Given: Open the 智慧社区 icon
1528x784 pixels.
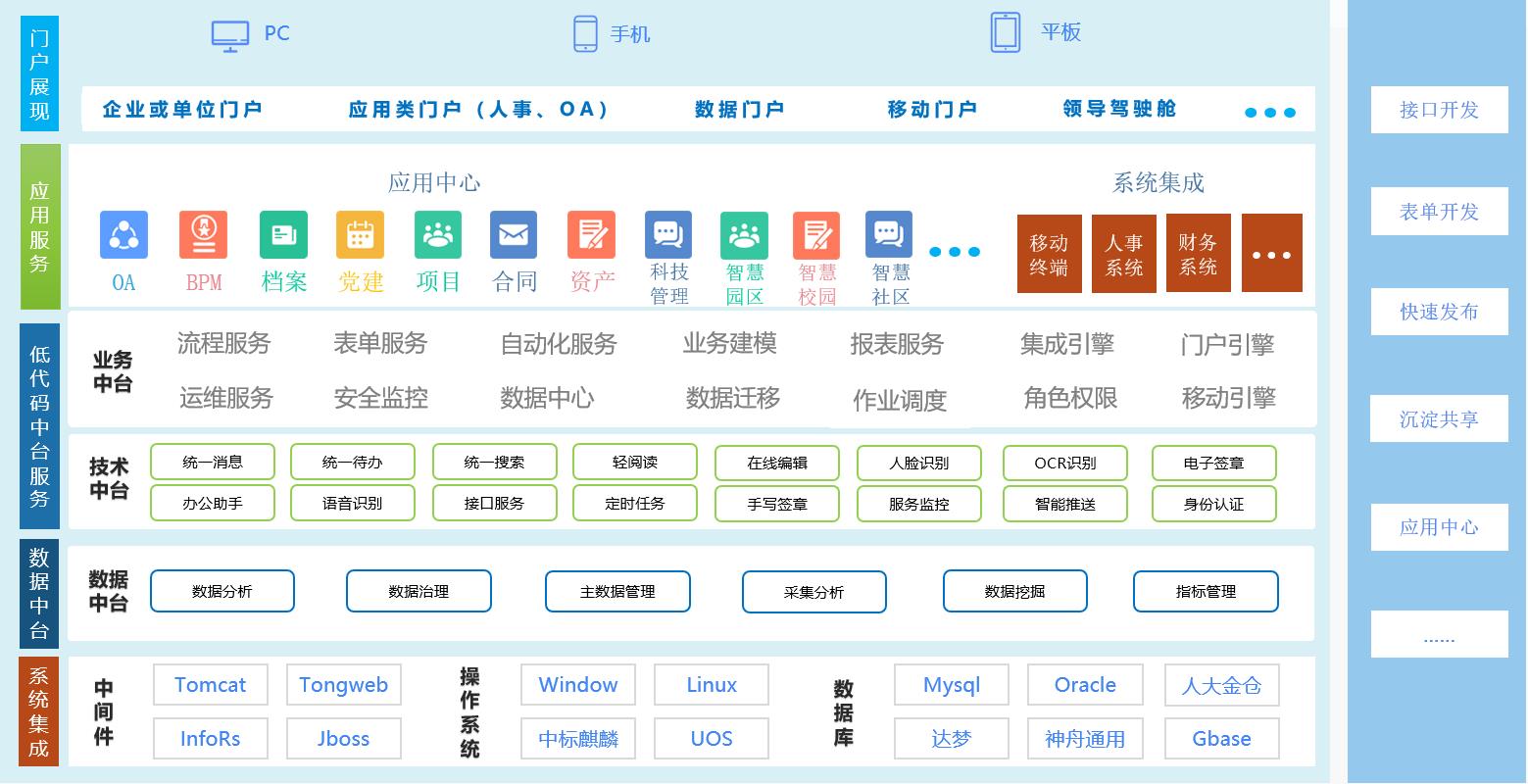Looking at the screenshot, I should coord(889,235).
